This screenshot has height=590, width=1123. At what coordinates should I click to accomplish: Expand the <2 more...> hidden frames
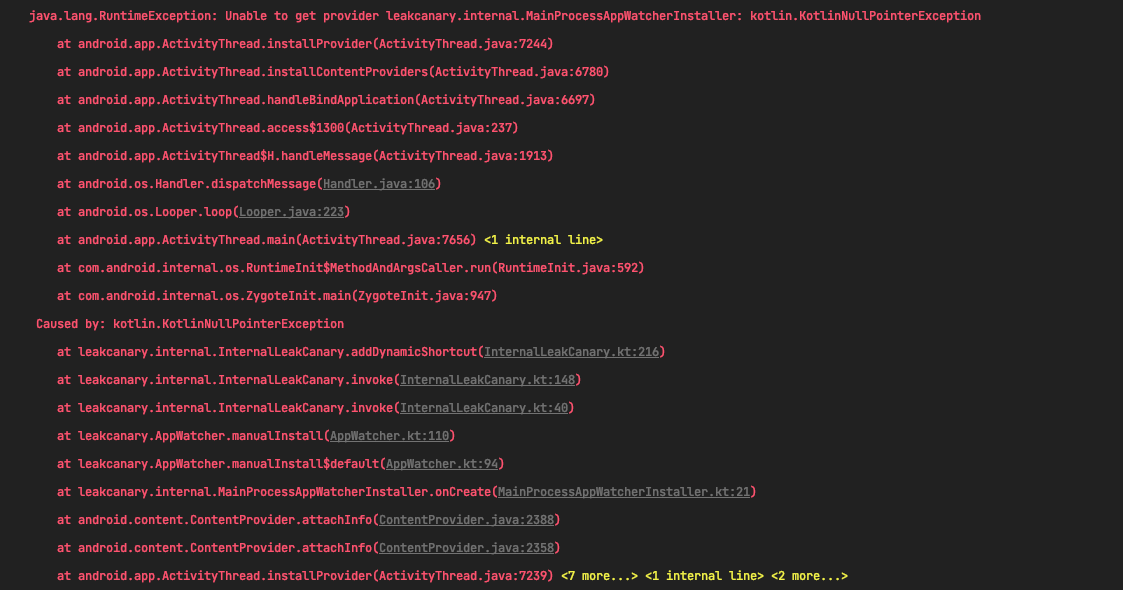808,575
